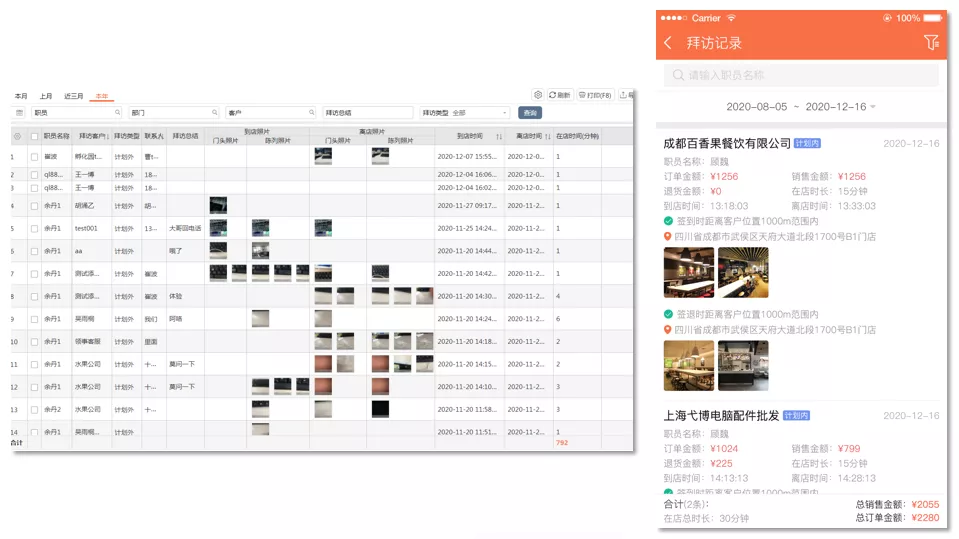Screen dimensions: 959x539
Task: Click the 查询 query button
Action: click(x=530, y=113)
